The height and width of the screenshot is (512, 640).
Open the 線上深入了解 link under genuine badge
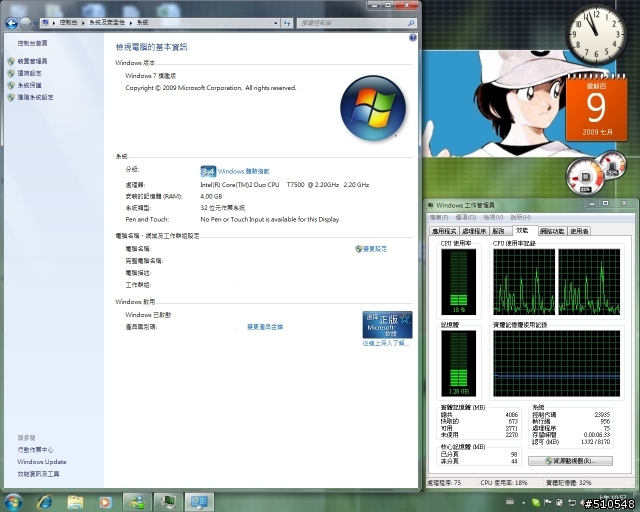(x=386, y=343)
